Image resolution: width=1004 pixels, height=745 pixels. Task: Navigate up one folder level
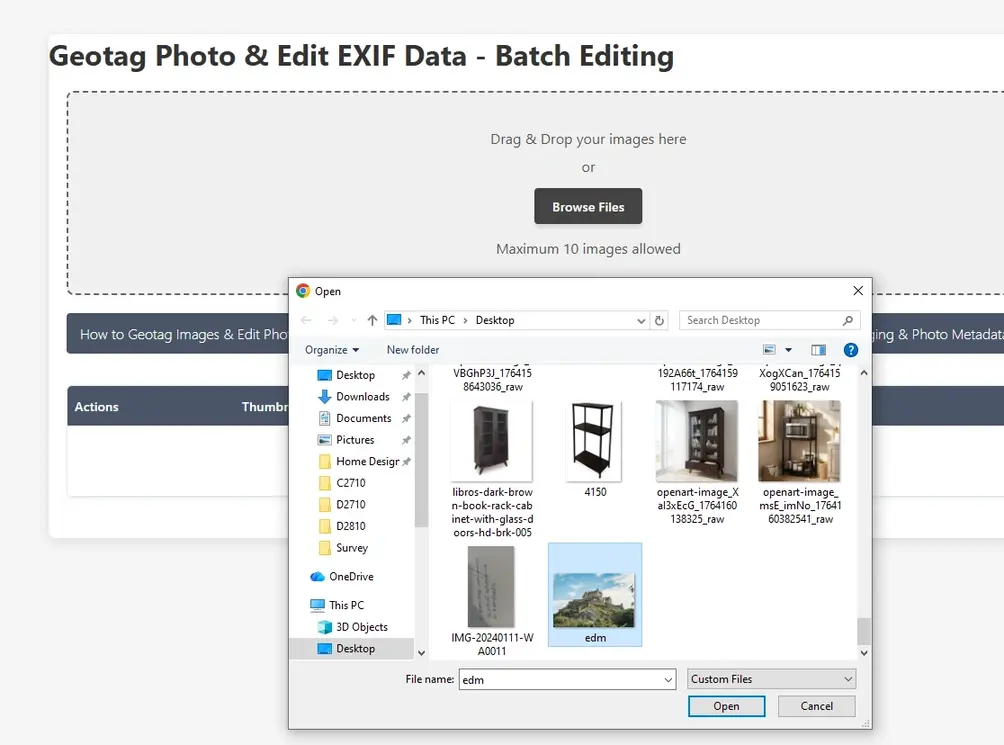tap(371, 319)
